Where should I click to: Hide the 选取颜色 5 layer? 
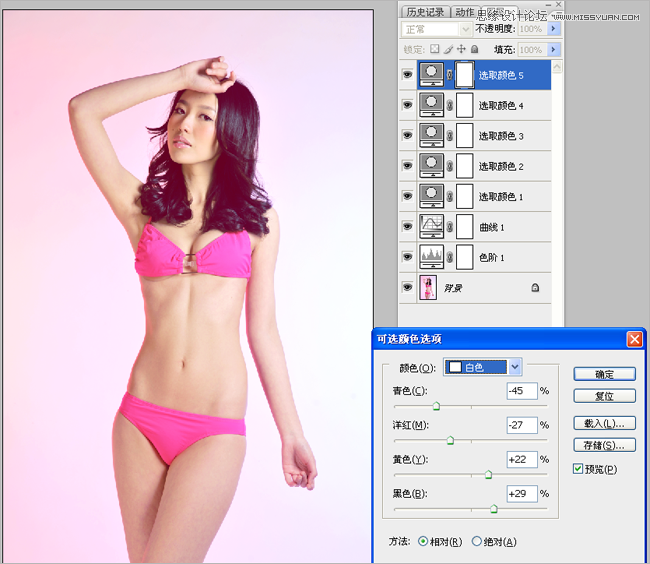[x=407, y=75]
